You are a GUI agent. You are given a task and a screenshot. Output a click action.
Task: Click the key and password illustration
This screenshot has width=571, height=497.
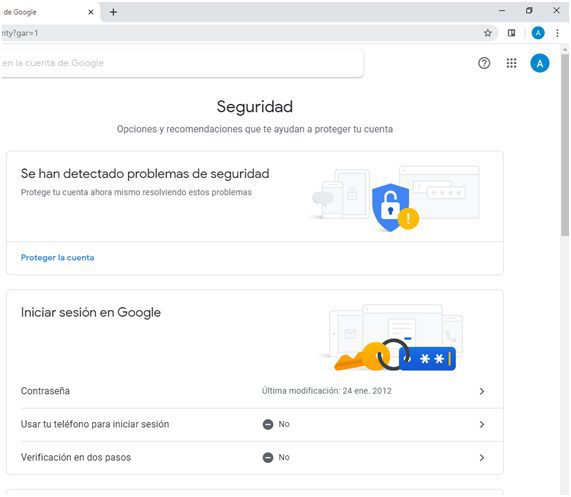[395, 355]
